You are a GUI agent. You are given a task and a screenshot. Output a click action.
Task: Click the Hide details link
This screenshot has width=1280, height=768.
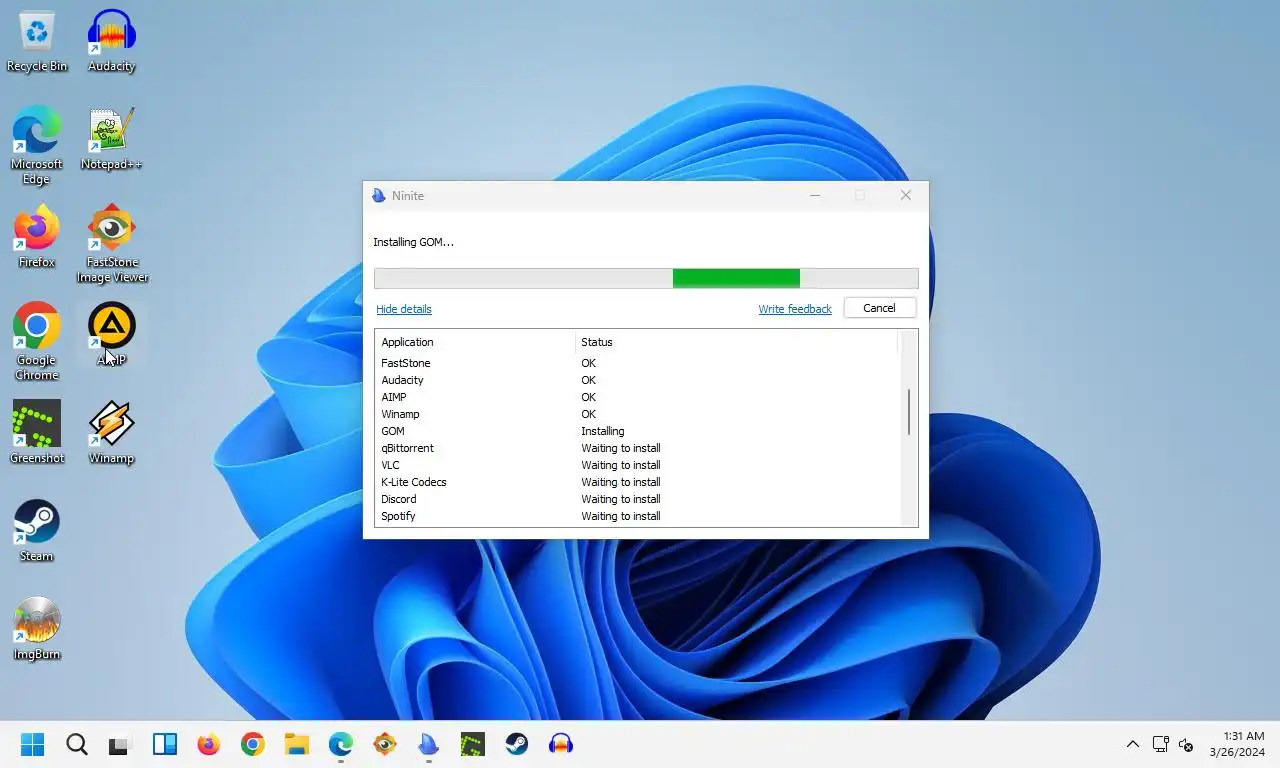coord(404,309)
